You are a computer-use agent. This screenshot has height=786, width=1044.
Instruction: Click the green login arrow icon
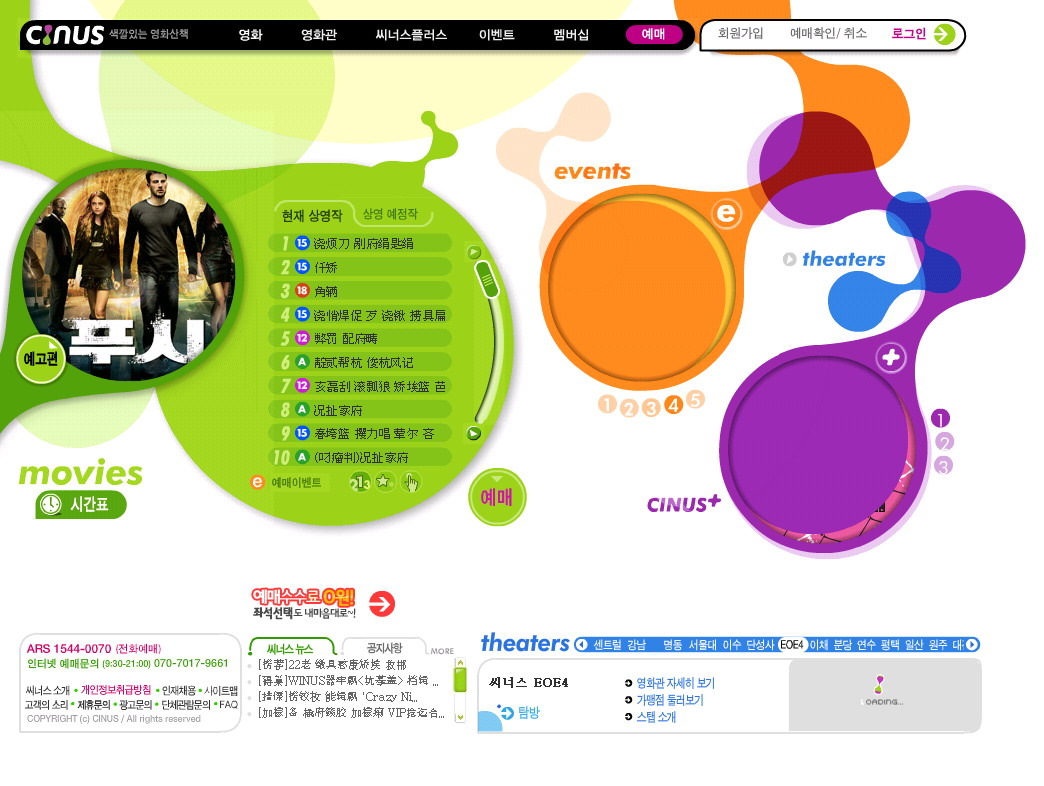945,34
